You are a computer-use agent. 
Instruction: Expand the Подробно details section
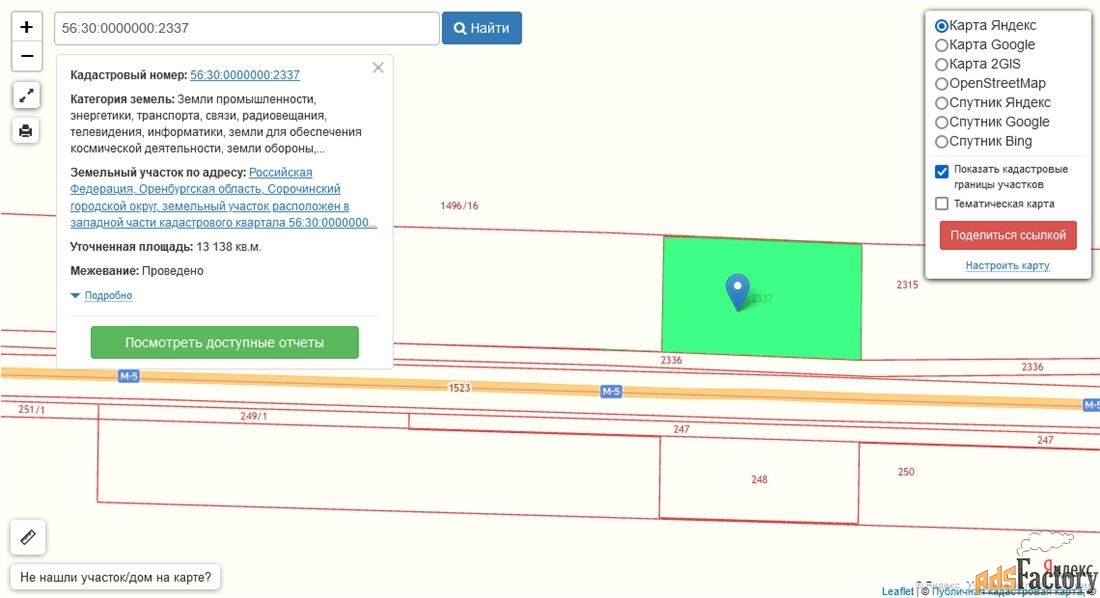[x=108, y=295]
